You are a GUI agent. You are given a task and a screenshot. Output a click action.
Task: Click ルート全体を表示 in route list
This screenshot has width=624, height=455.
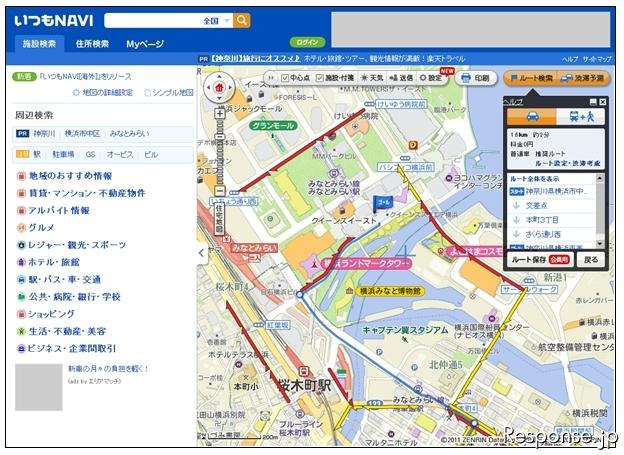[534, 179]
